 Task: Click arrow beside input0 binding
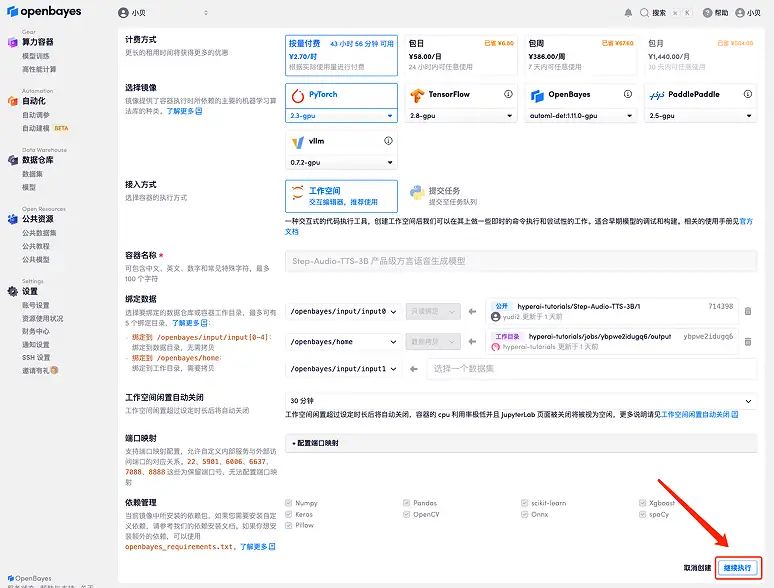(x=472, y=312)
